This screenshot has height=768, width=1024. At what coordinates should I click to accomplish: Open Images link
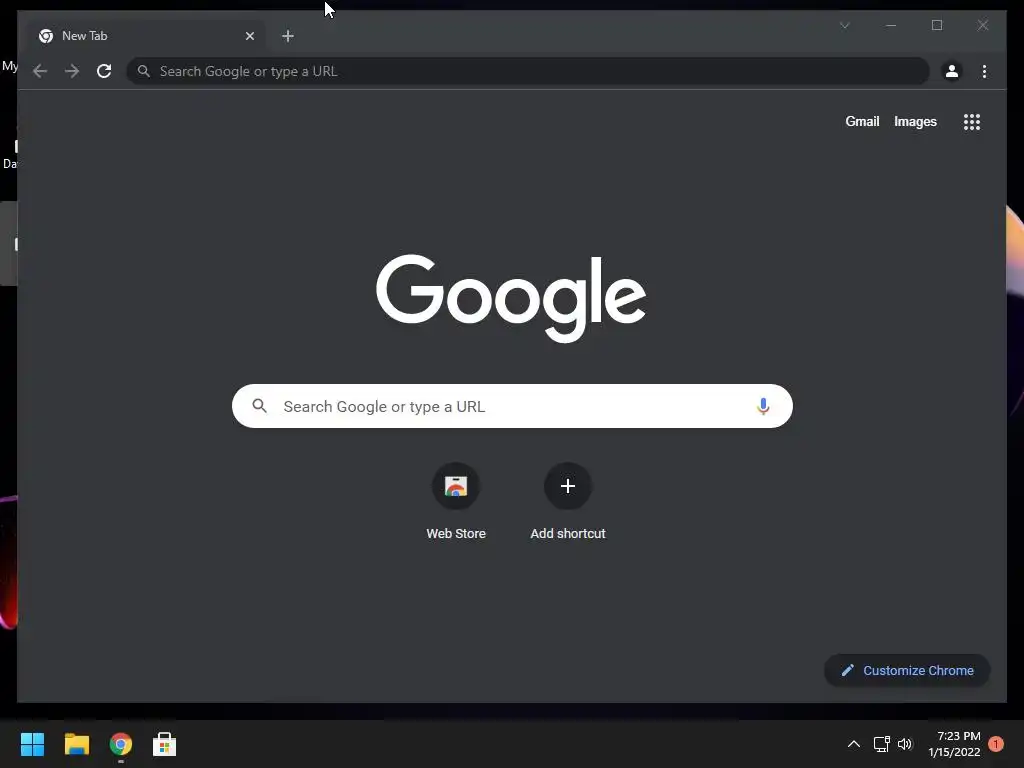915,121
